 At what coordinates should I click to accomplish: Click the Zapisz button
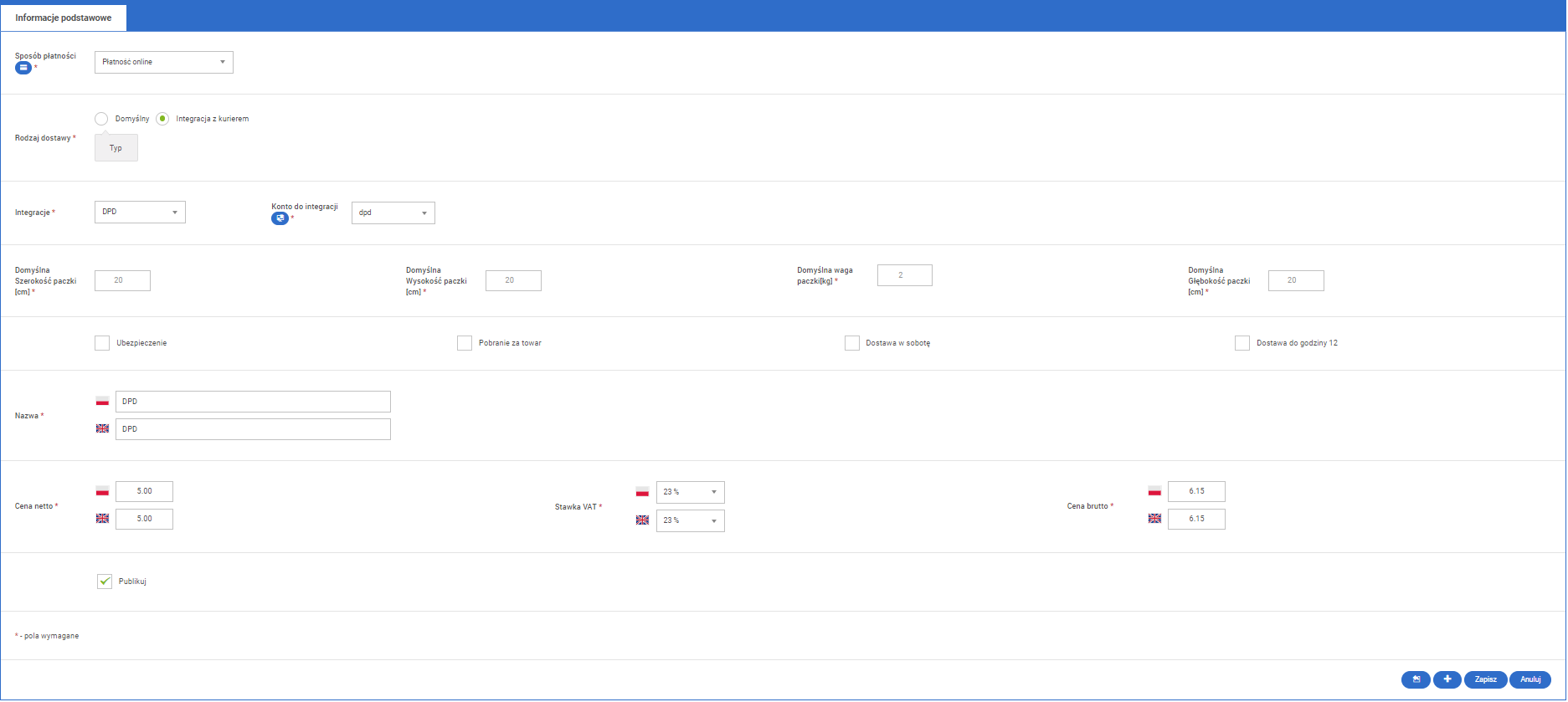click(x=1485, y=679)
